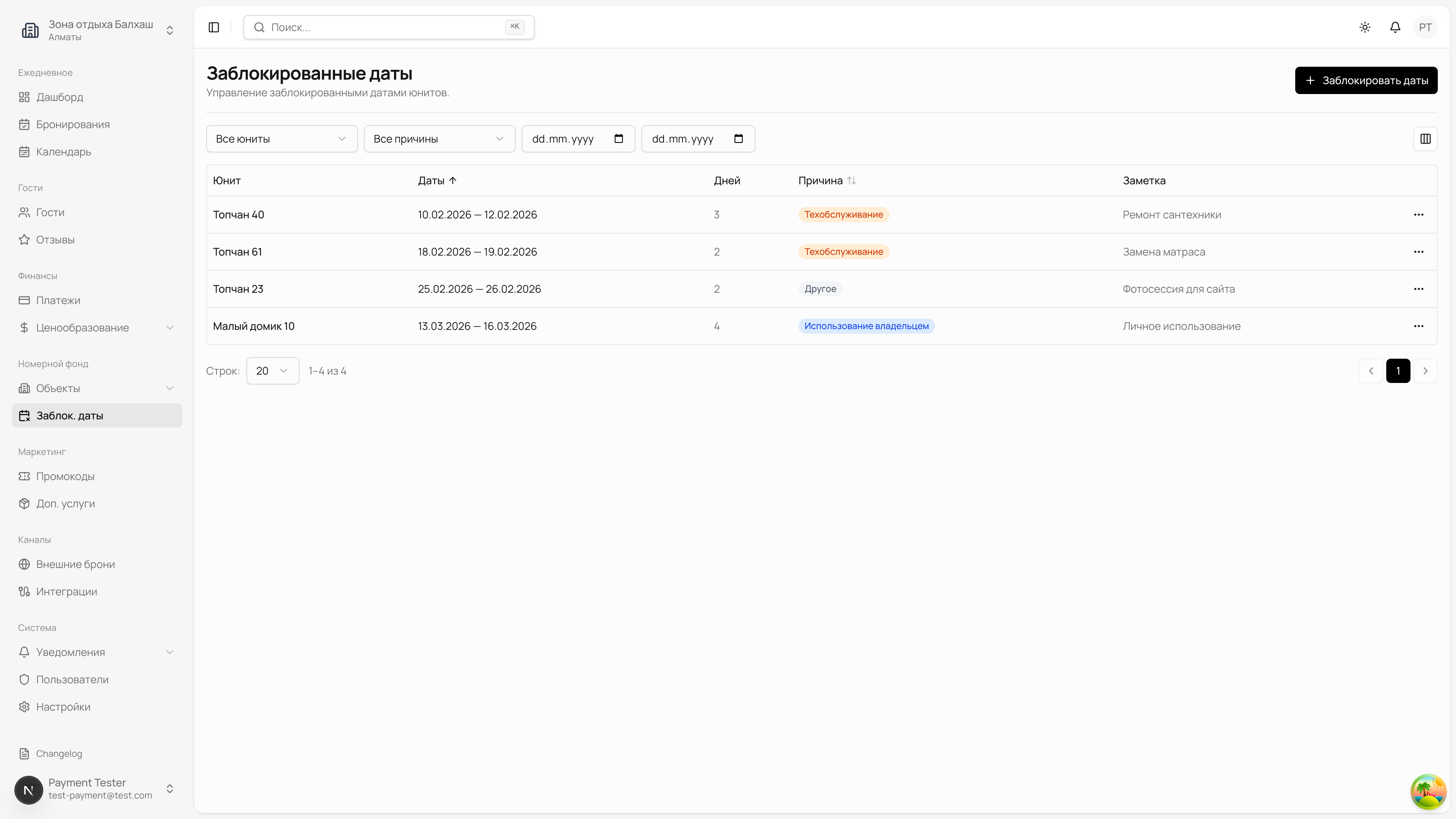The height and width of the screenshot is (819, 1456).
Task: Click the calendar icon in the first date field
Action: tap(618, 138)
